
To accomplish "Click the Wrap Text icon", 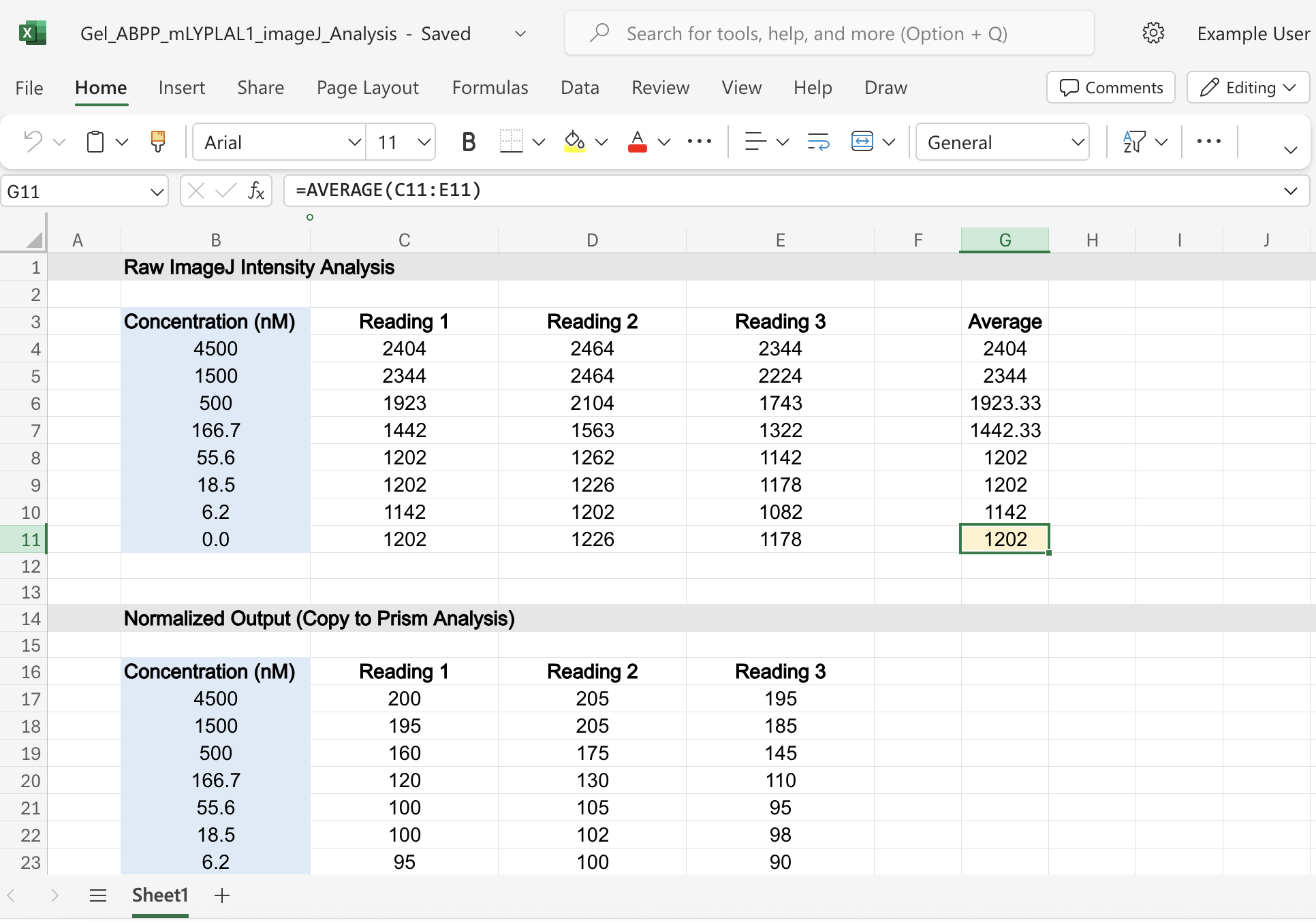I will [x=818, y=141].
